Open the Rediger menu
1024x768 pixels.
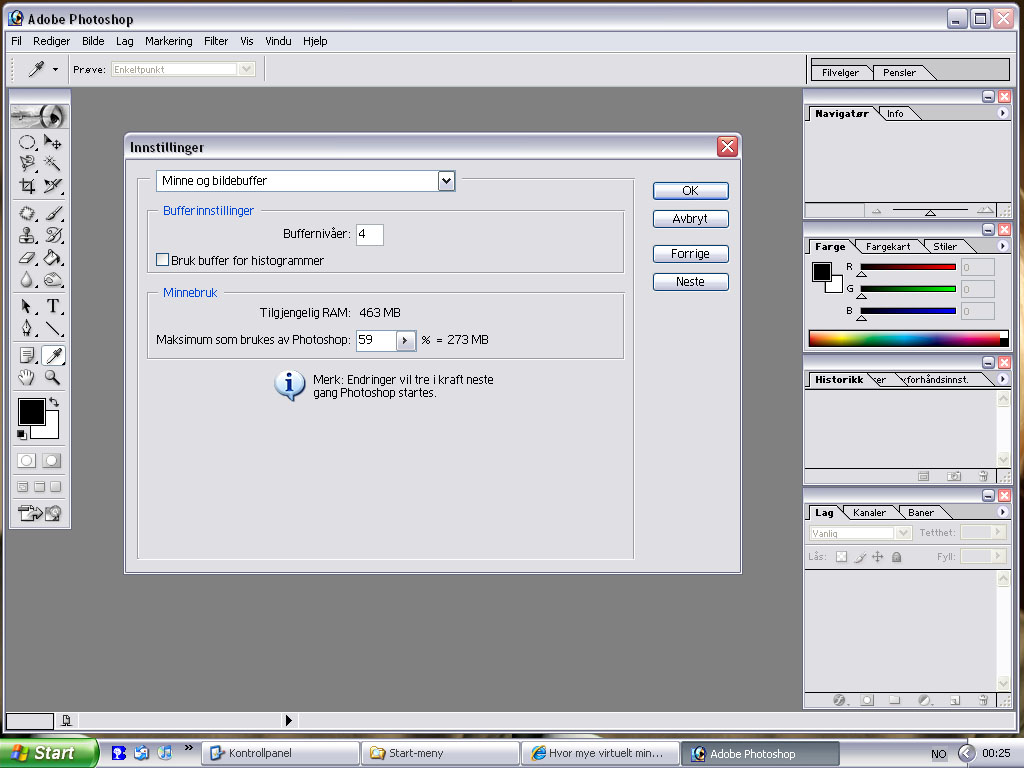[x=52, y=41]
